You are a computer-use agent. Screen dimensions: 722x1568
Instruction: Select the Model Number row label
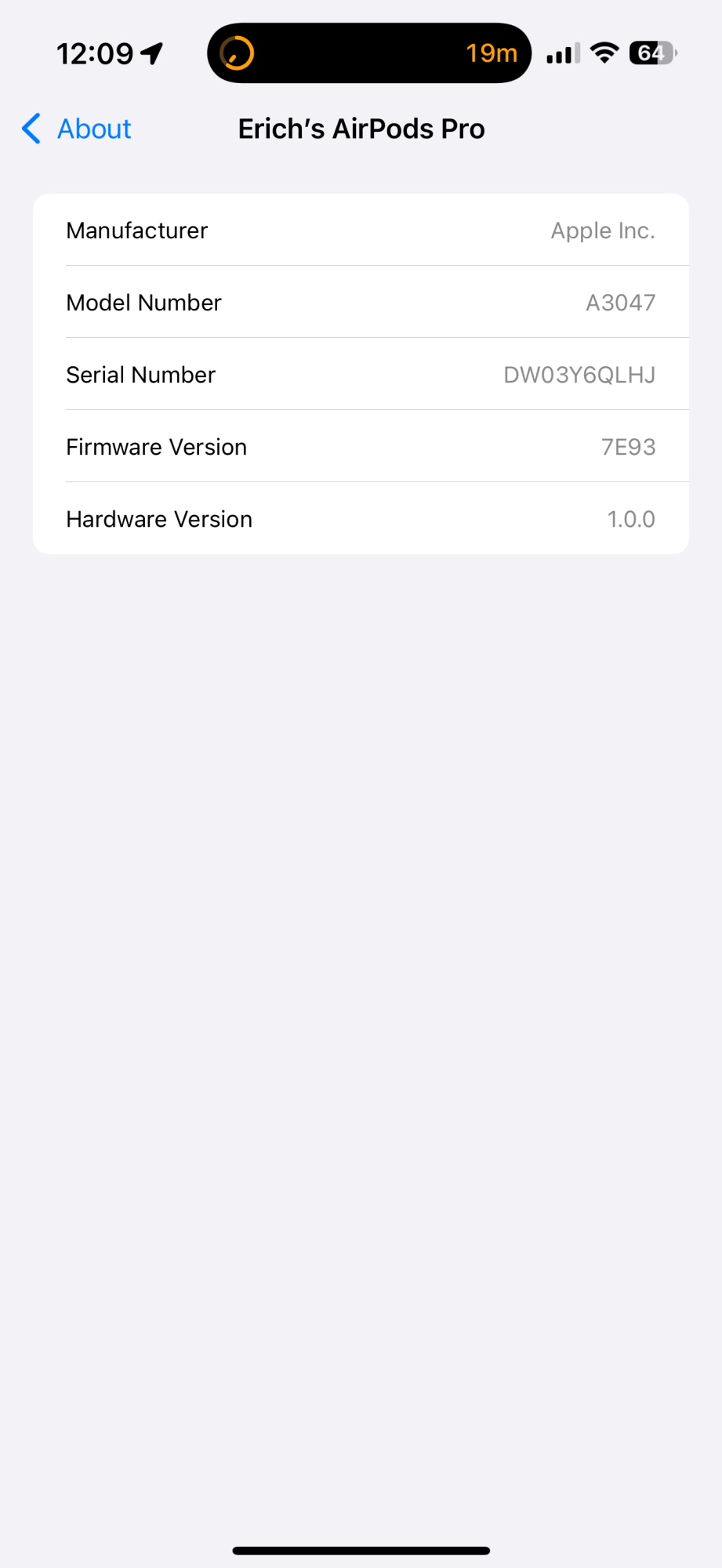tap(143, 303)
